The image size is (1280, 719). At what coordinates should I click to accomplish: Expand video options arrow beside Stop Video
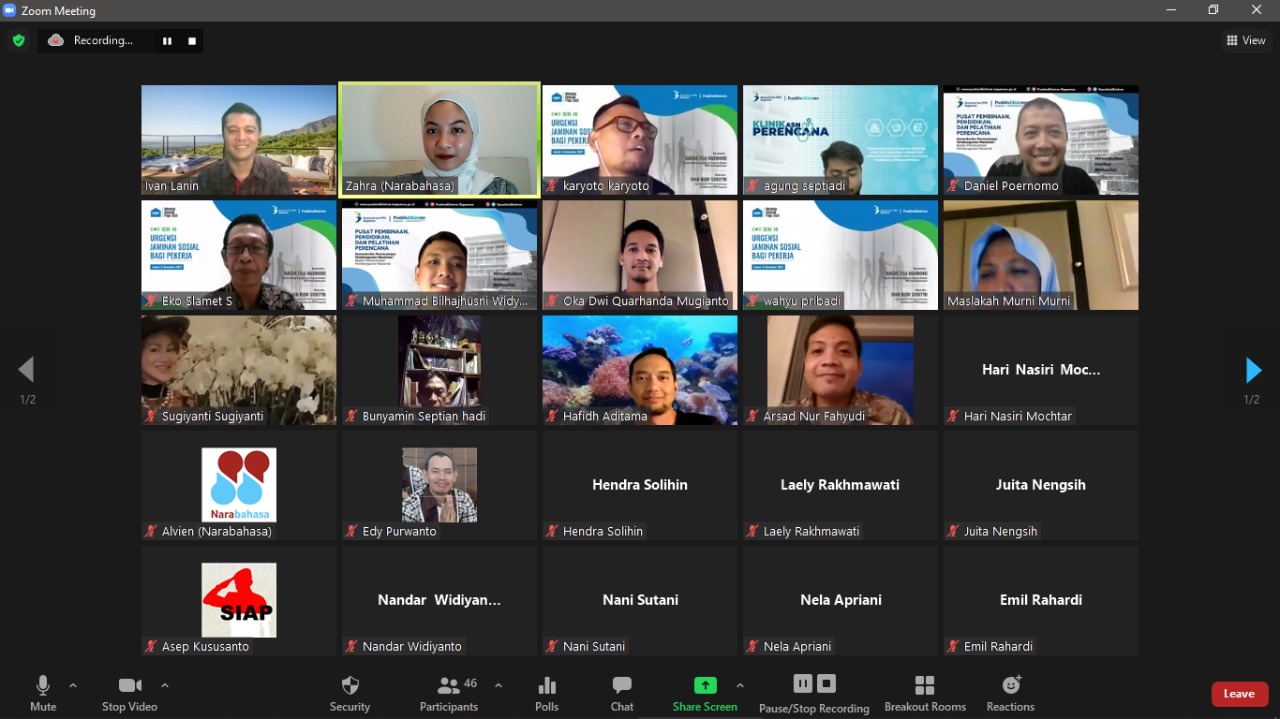pos(165,686)
